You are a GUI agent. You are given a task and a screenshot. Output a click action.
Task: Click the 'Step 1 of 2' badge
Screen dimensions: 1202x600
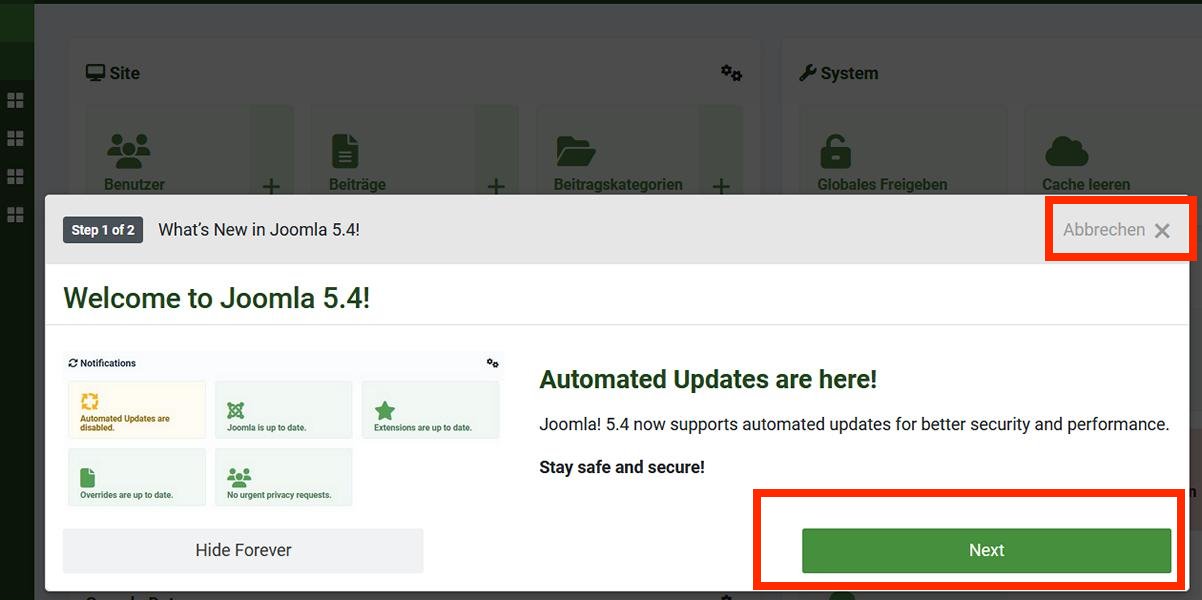click(102, 229)
